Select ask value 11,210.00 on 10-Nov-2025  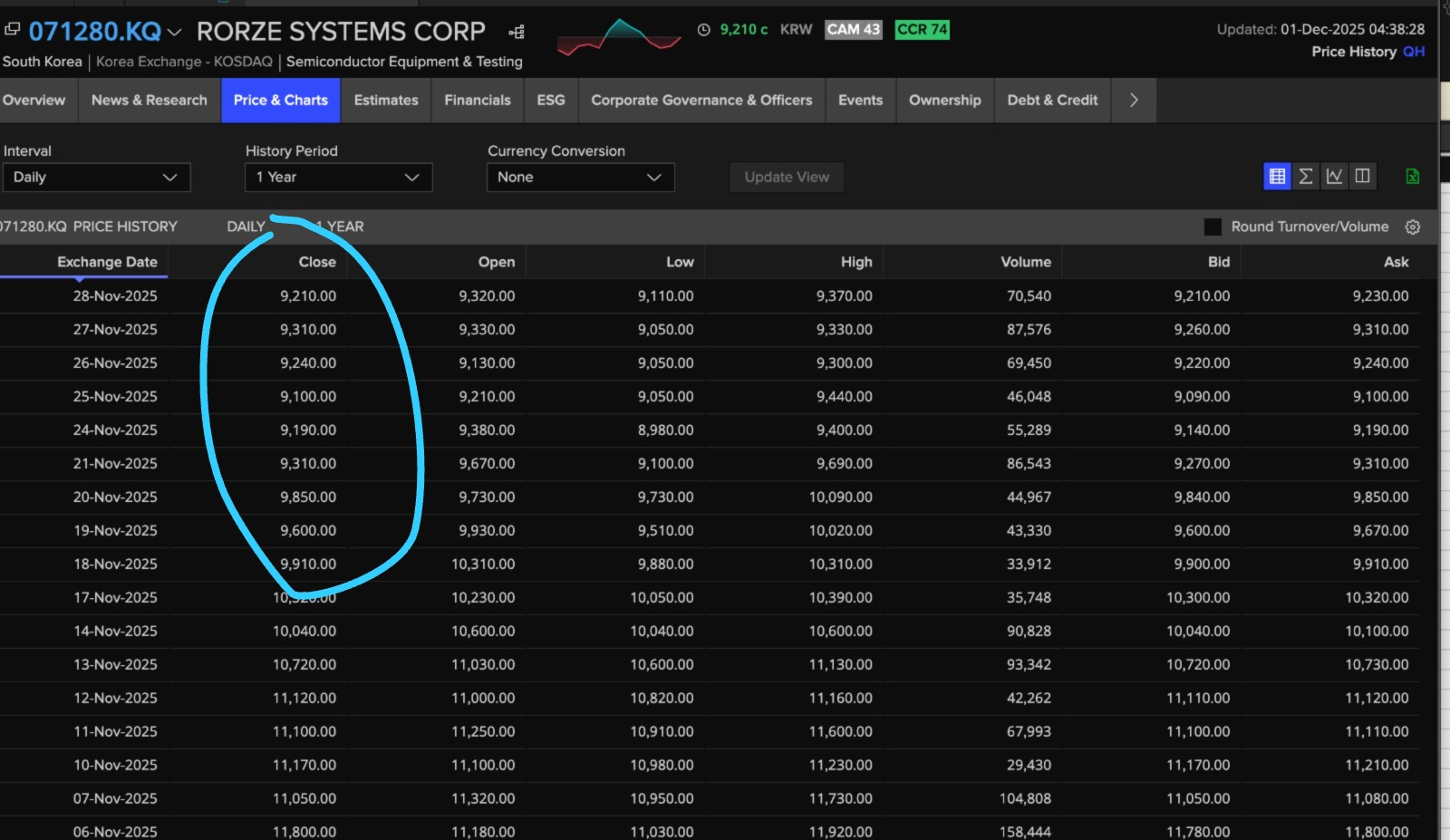coord(1377,765)
